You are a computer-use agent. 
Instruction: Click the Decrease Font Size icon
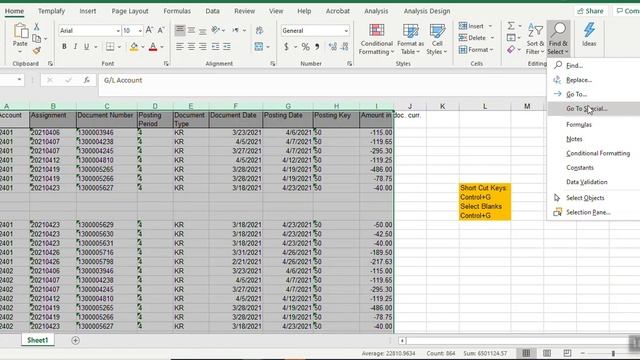click(x=161, y=30)
